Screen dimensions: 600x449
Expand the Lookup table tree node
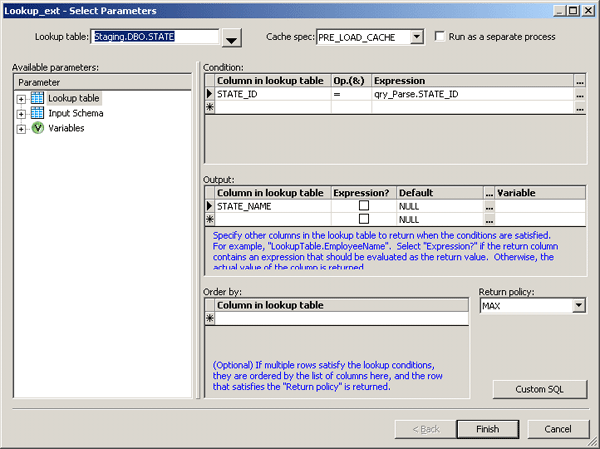(x=21, y=98)
